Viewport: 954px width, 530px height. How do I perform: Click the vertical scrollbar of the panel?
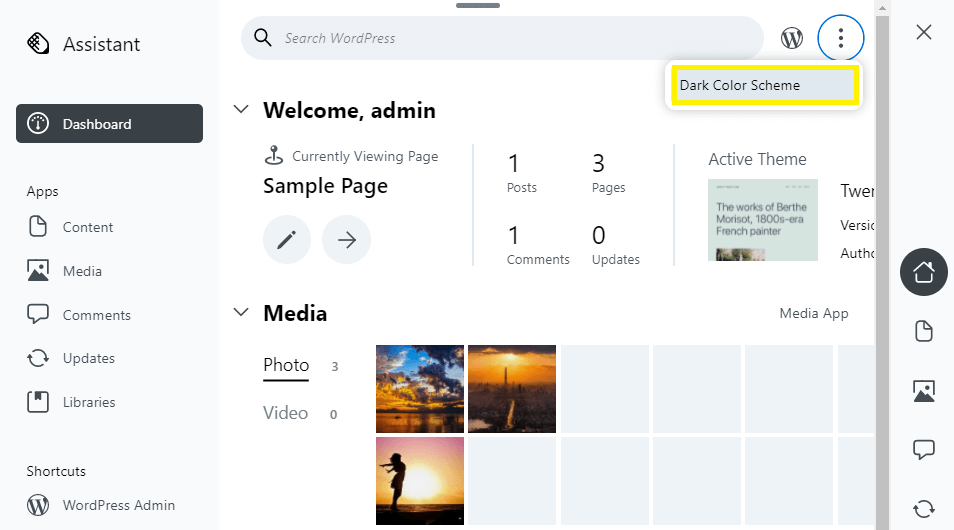pyautogui.click(x=882, y=273)
